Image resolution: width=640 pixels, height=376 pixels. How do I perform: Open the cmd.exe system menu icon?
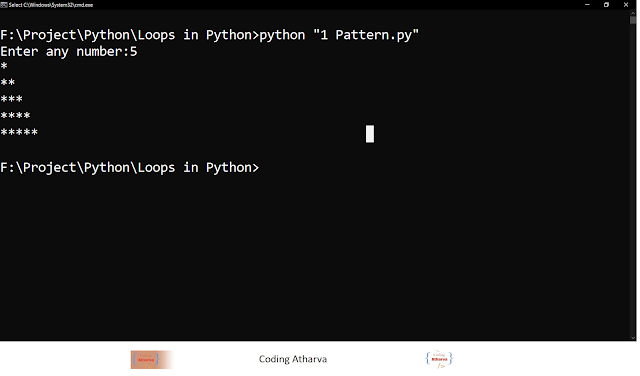coord(4,5)
